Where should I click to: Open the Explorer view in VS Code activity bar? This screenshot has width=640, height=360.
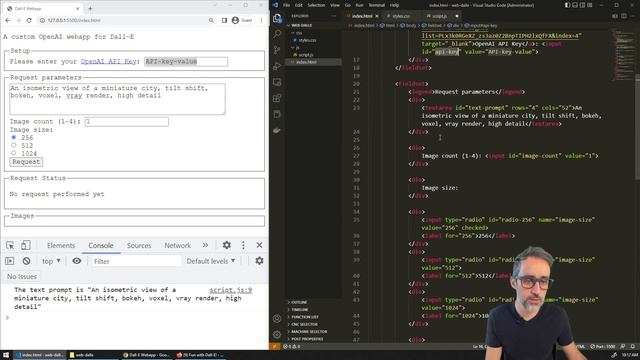277,18
